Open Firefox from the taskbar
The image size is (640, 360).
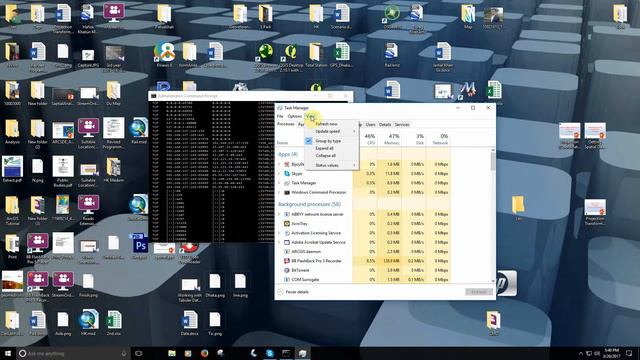coord(204,353)
